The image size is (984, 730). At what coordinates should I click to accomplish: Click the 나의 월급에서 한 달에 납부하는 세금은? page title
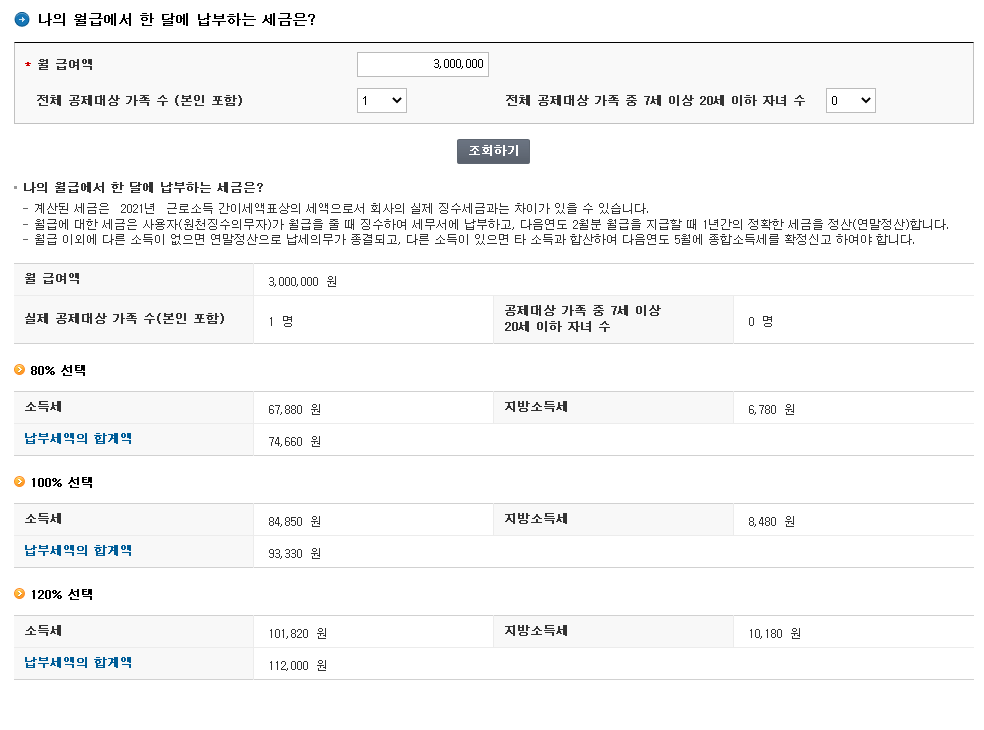pos(176,19)
